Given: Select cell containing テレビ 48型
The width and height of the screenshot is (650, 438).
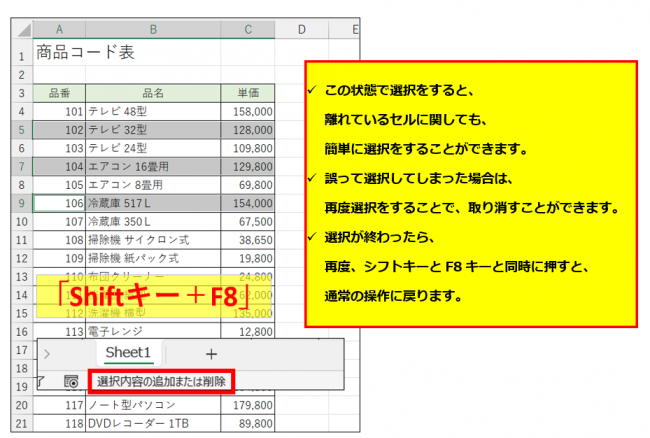Looking at the screenshot, I should (x=153, y=111).
